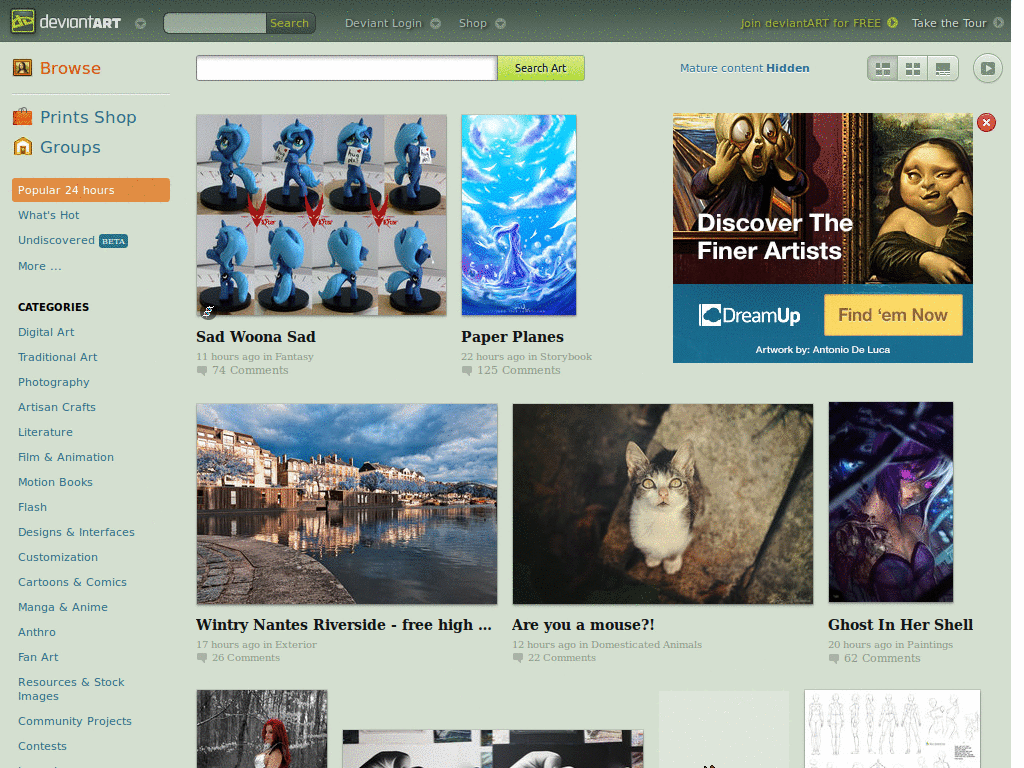Viewport: 1024px width, 768px height.
Task: Open the anatomy sketch sheet thumbnail
Action: [892, 729]
